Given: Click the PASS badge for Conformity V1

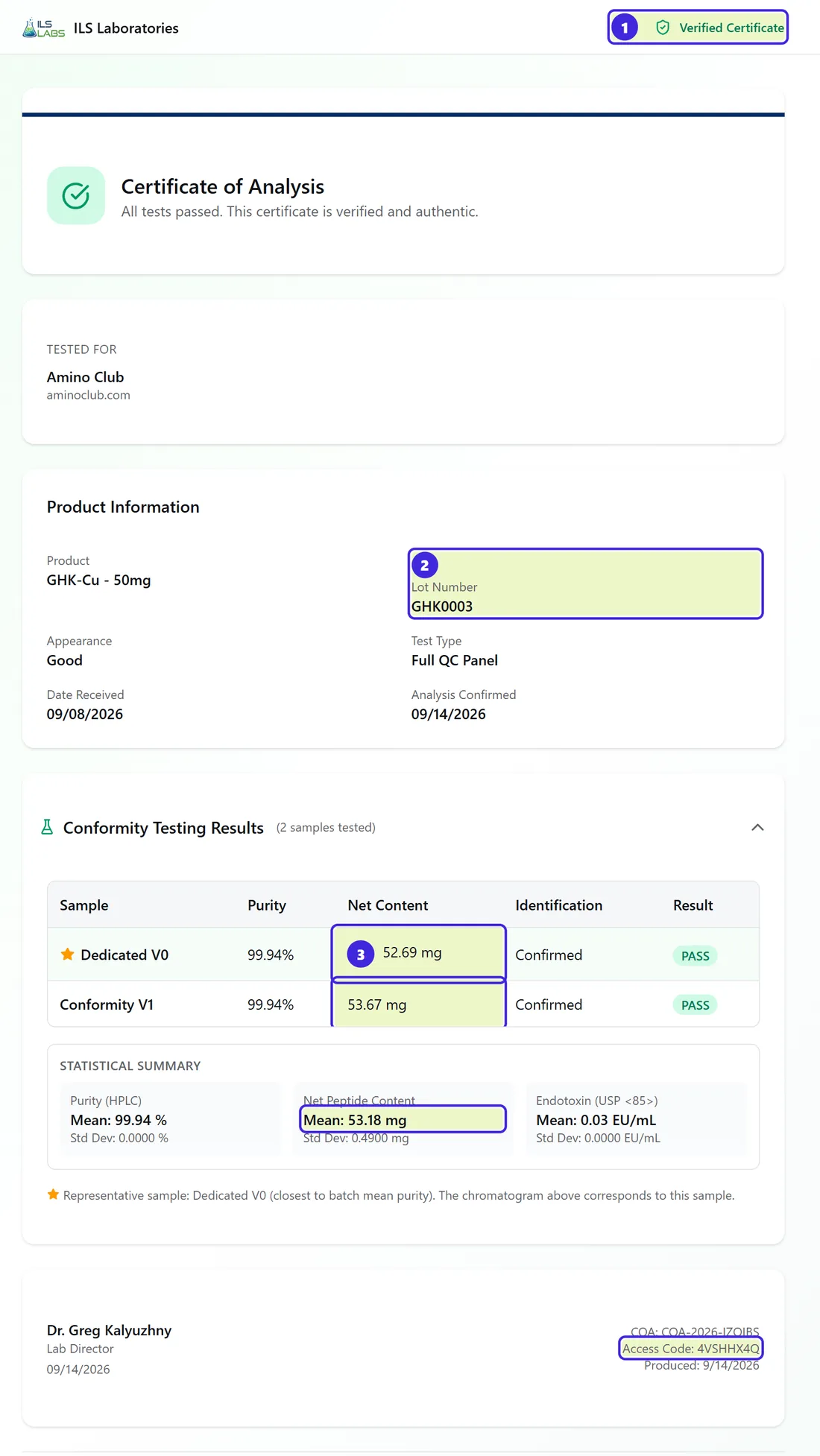Looking at the screenshot, I should [x=696, y=1005].
